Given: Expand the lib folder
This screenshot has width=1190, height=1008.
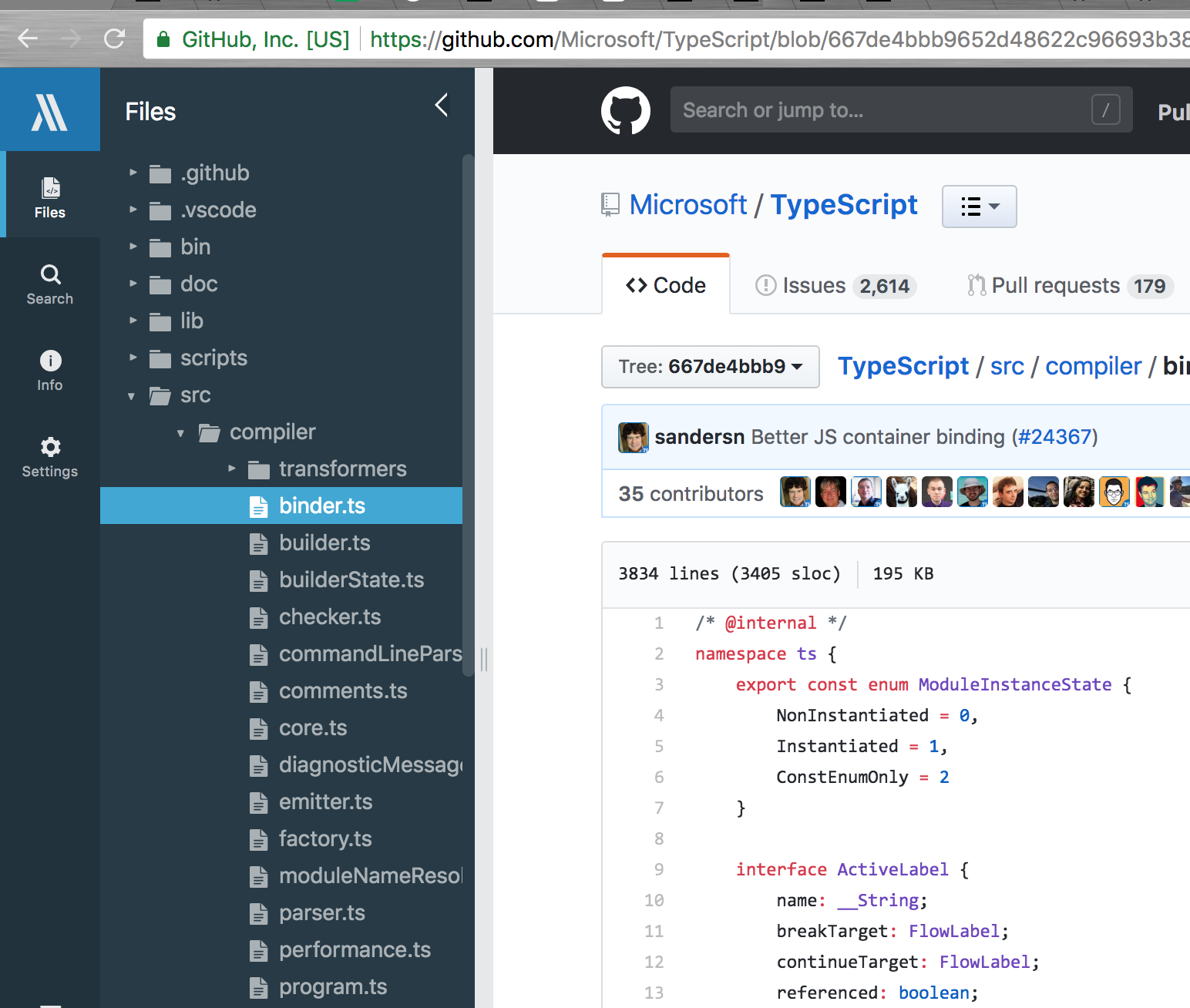Looking at the screenshot, I should pos(133,321).
